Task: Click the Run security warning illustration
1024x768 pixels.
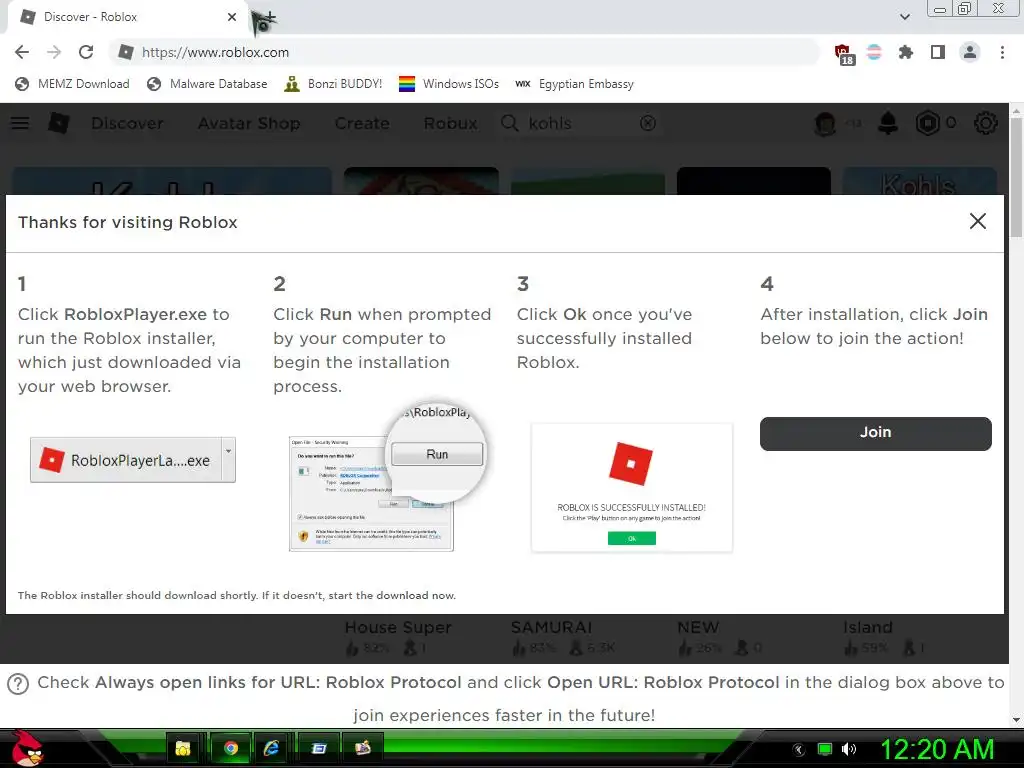Action: (x=387, y=478)
